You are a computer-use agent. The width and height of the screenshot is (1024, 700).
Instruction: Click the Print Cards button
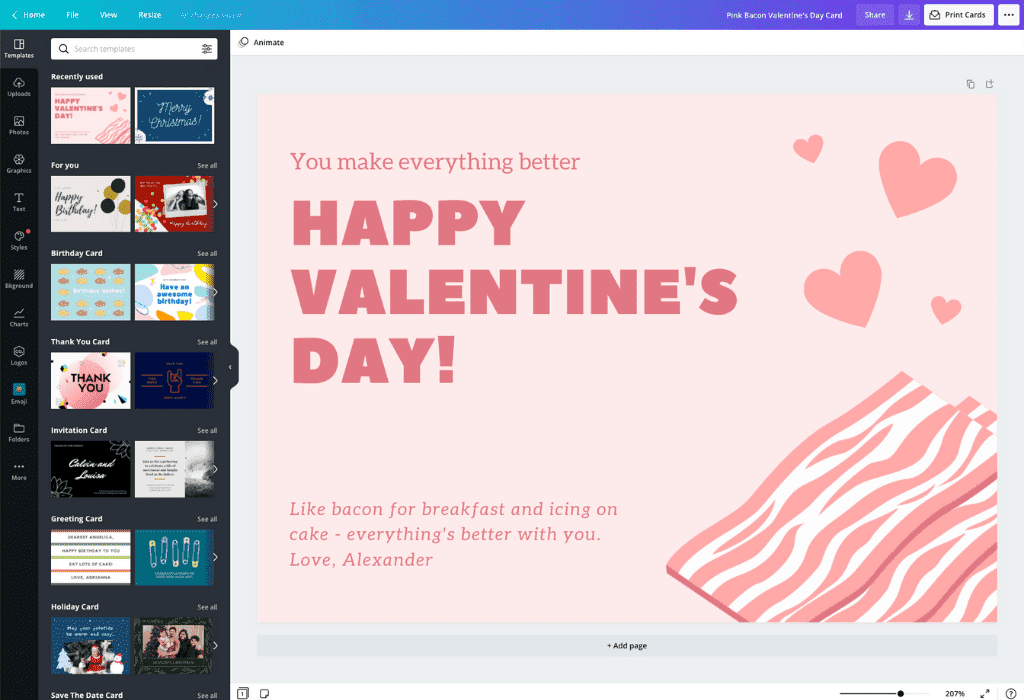point(958,14)
